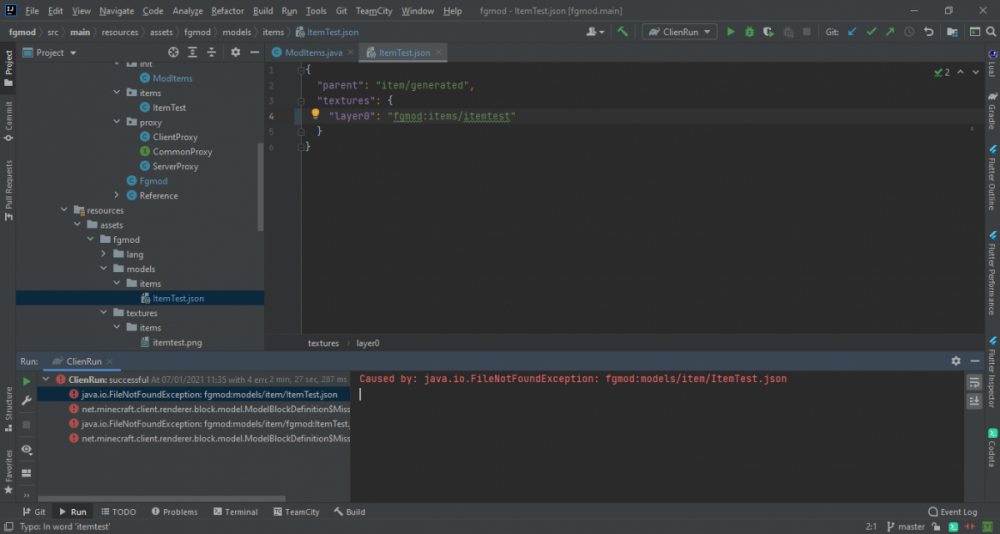The width and height of the screenshot is (1000, 534).
Task: Open Pull Requests tool window
Action: (8, 191)
